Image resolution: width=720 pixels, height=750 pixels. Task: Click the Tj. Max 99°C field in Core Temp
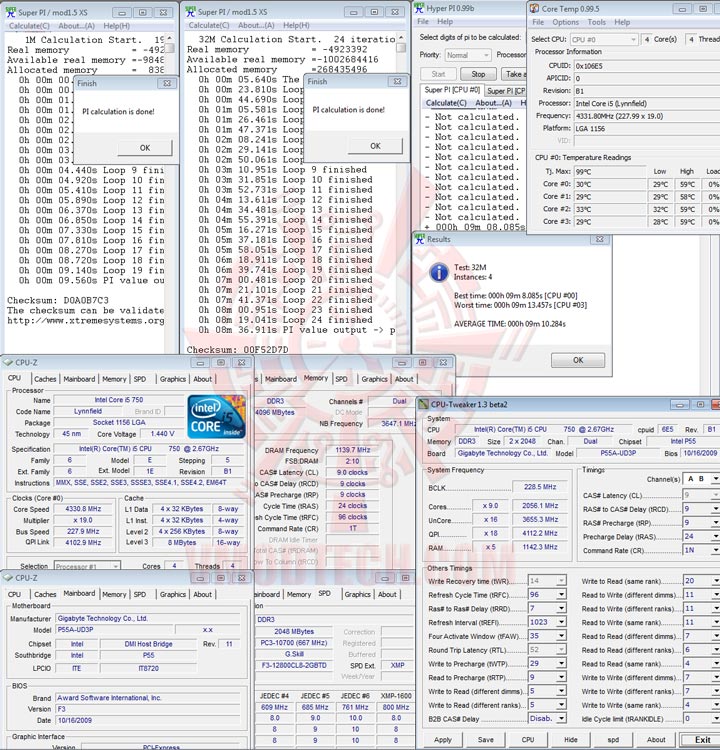(x=609, y=172)
